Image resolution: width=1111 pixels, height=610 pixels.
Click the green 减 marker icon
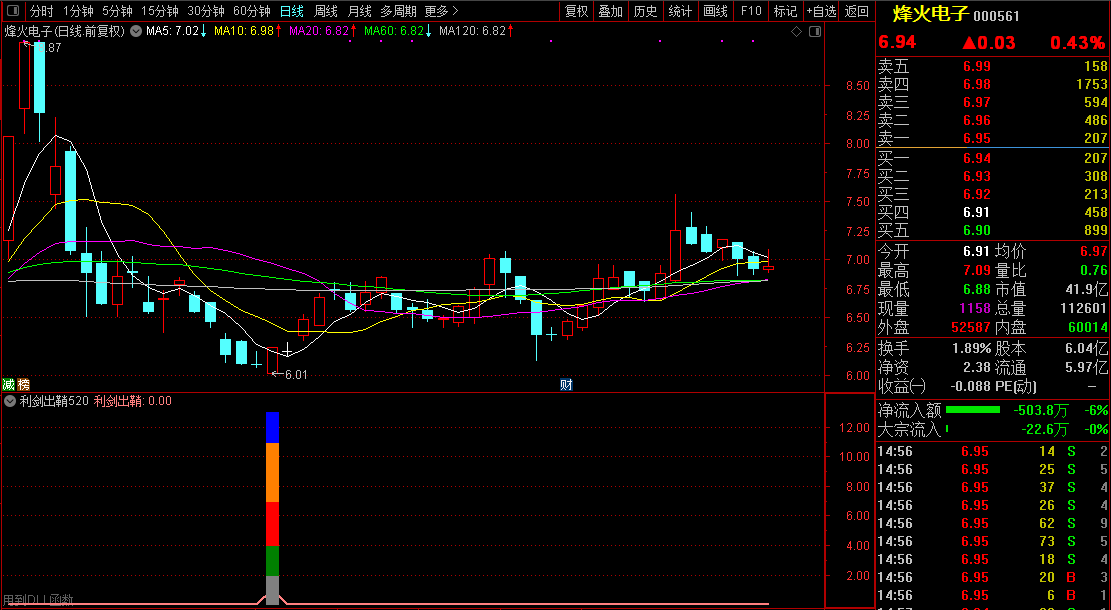pyautogui.click(x=9, y=385)
